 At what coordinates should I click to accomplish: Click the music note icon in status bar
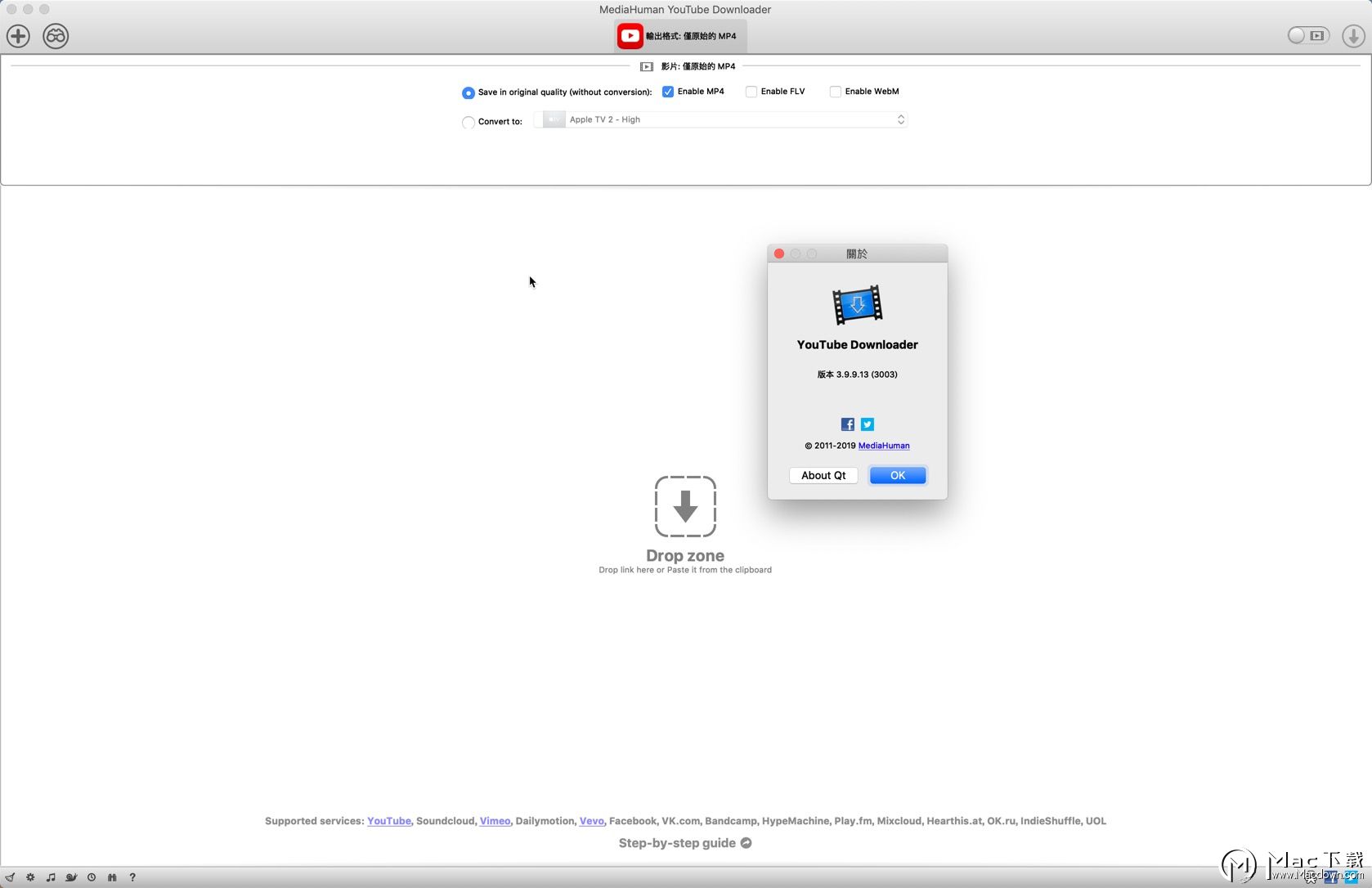coord(51,877)
